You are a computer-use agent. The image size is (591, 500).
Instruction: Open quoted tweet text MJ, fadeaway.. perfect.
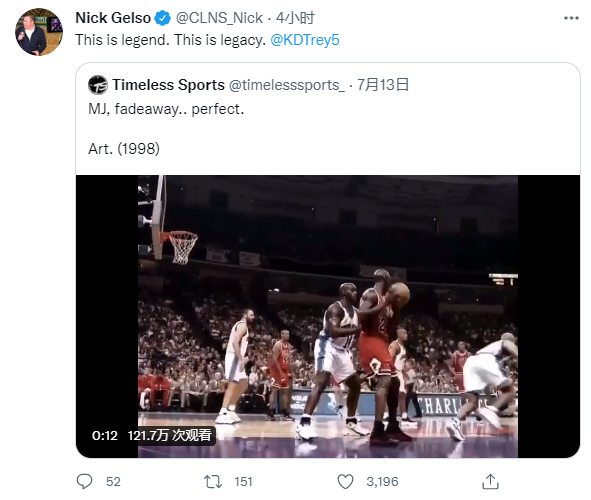[x=166, y=109]
